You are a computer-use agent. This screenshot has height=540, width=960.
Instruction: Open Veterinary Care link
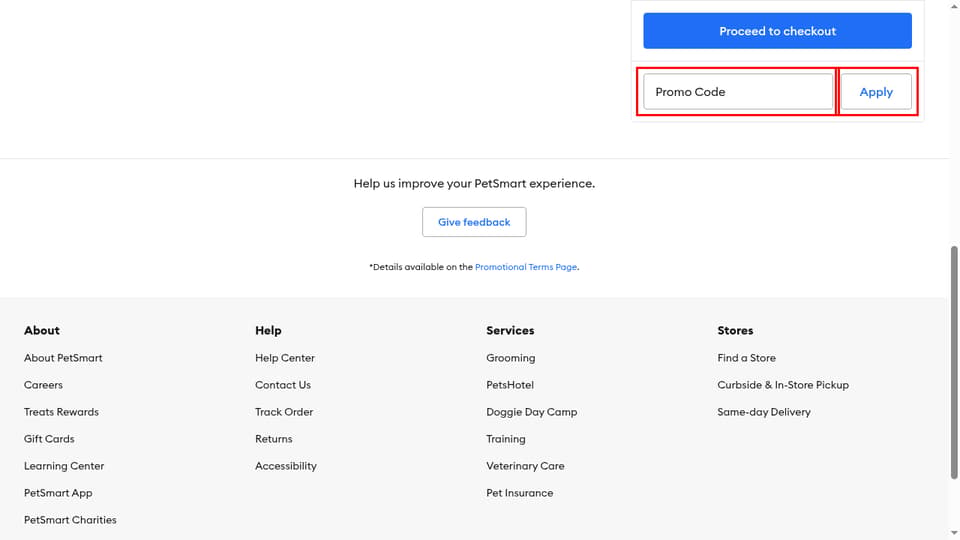(x=525, y=466)
